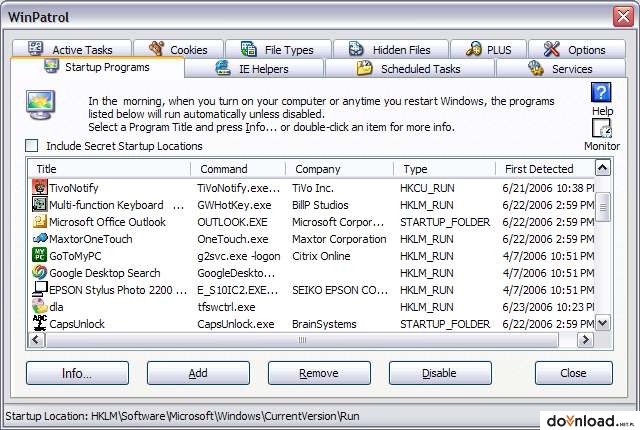Select the BrainSystems company cell
The image size is (640, 430).
click(324, 324)
